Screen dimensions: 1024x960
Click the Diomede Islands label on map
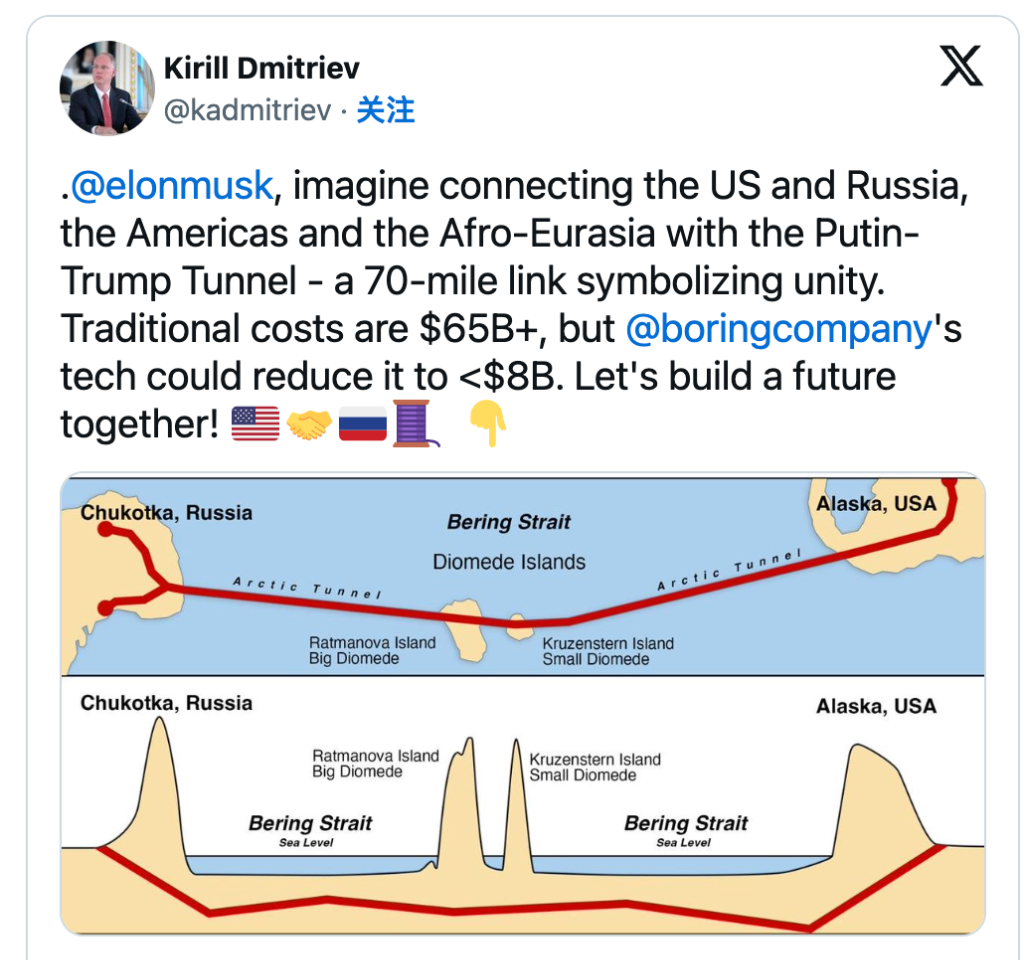coord(509,562)
